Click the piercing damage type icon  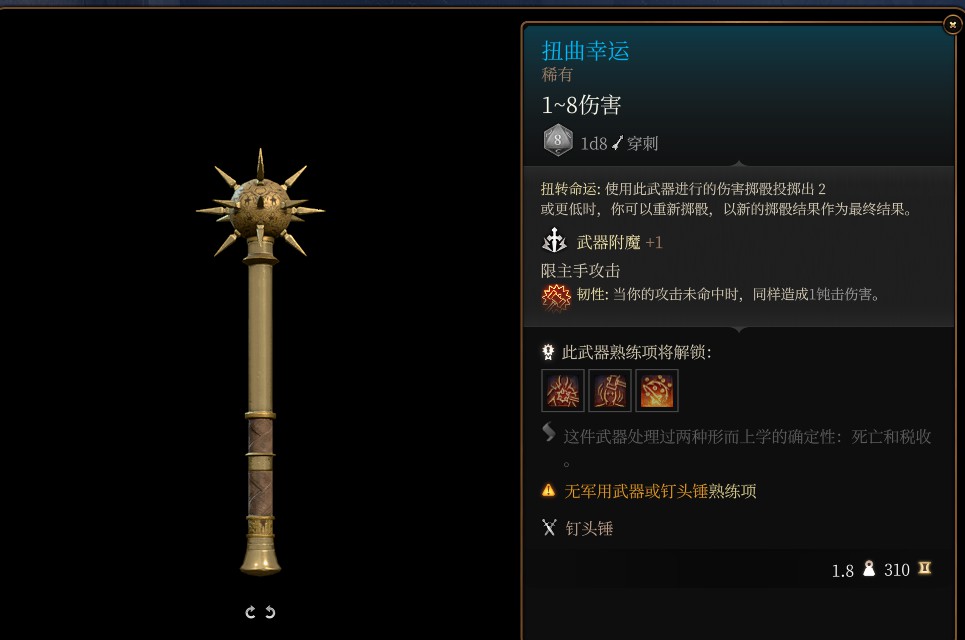tap(617, 143)
